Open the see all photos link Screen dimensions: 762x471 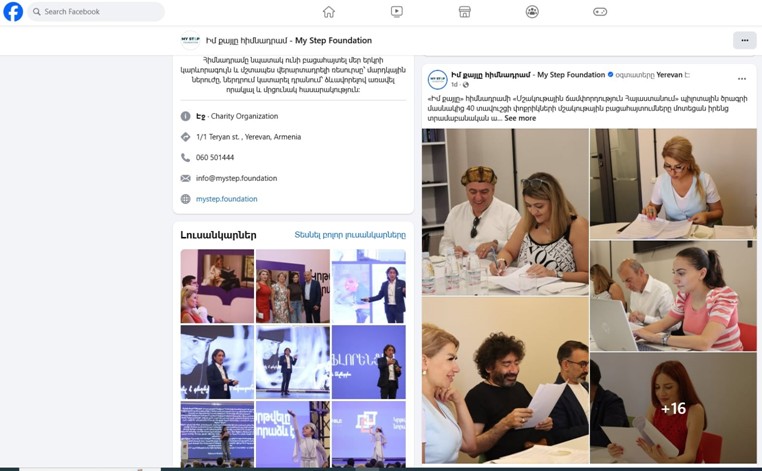point(350,235)
